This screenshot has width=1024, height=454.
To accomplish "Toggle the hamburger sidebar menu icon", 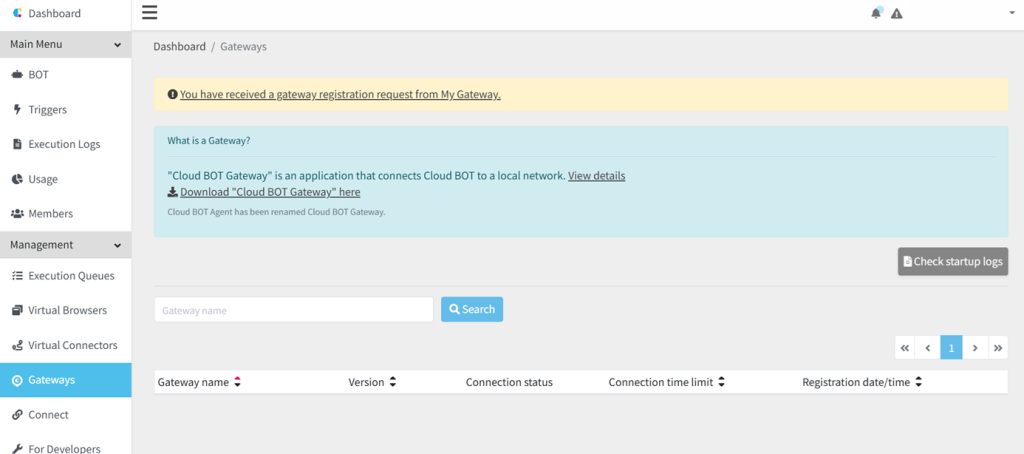I will [150, 13].
